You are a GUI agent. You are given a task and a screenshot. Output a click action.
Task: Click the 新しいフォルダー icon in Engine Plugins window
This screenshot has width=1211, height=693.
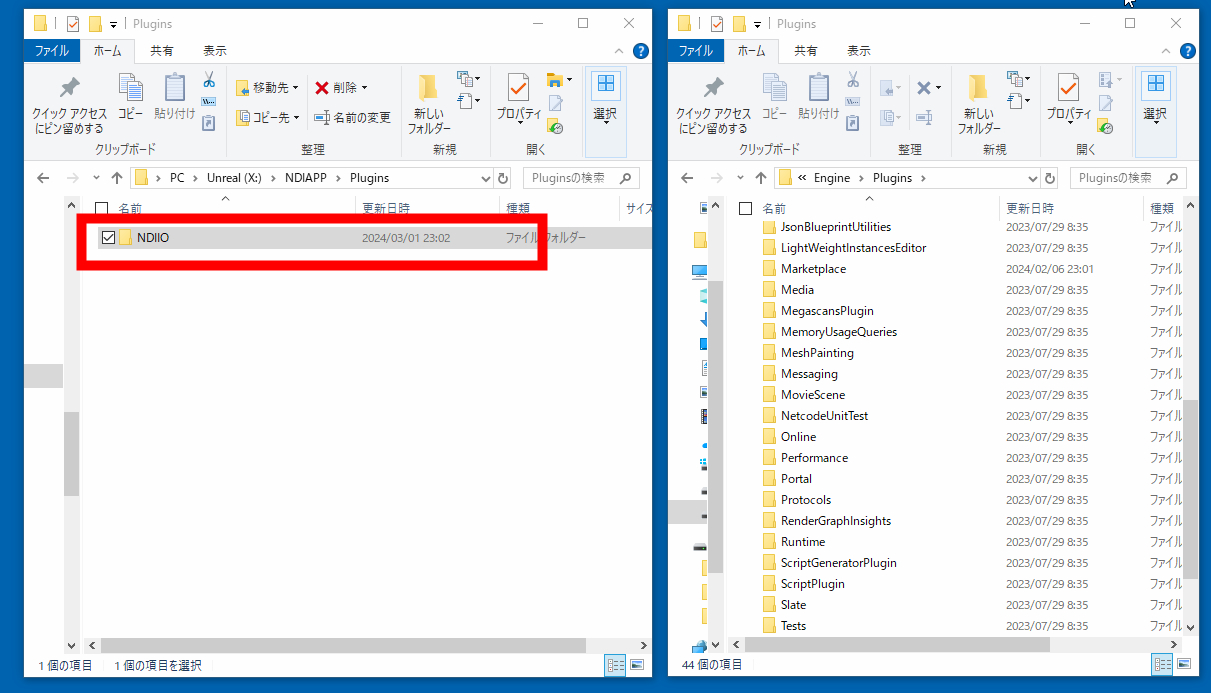coord(978,105)
